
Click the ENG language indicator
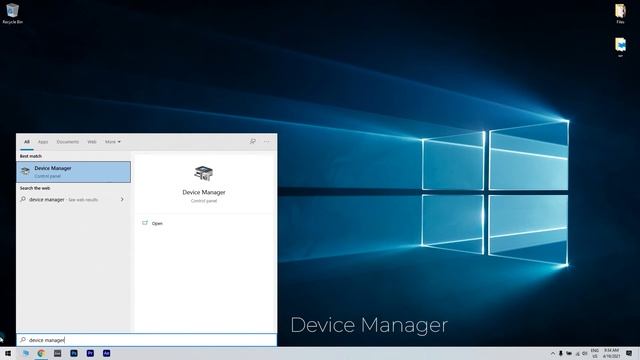[x=595, y=353]
